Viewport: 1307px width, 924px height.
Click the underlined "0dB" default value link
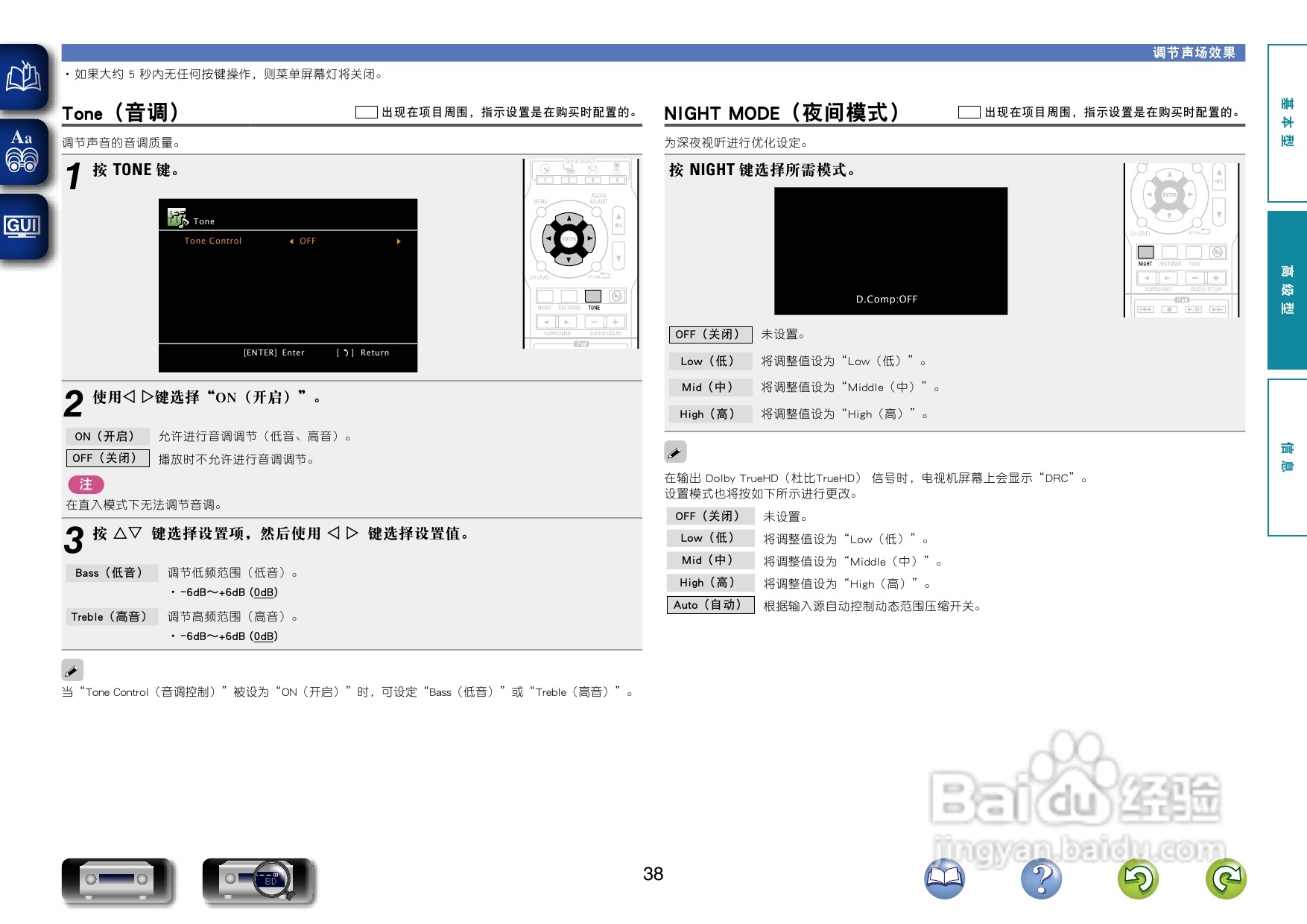coord(265,592)
